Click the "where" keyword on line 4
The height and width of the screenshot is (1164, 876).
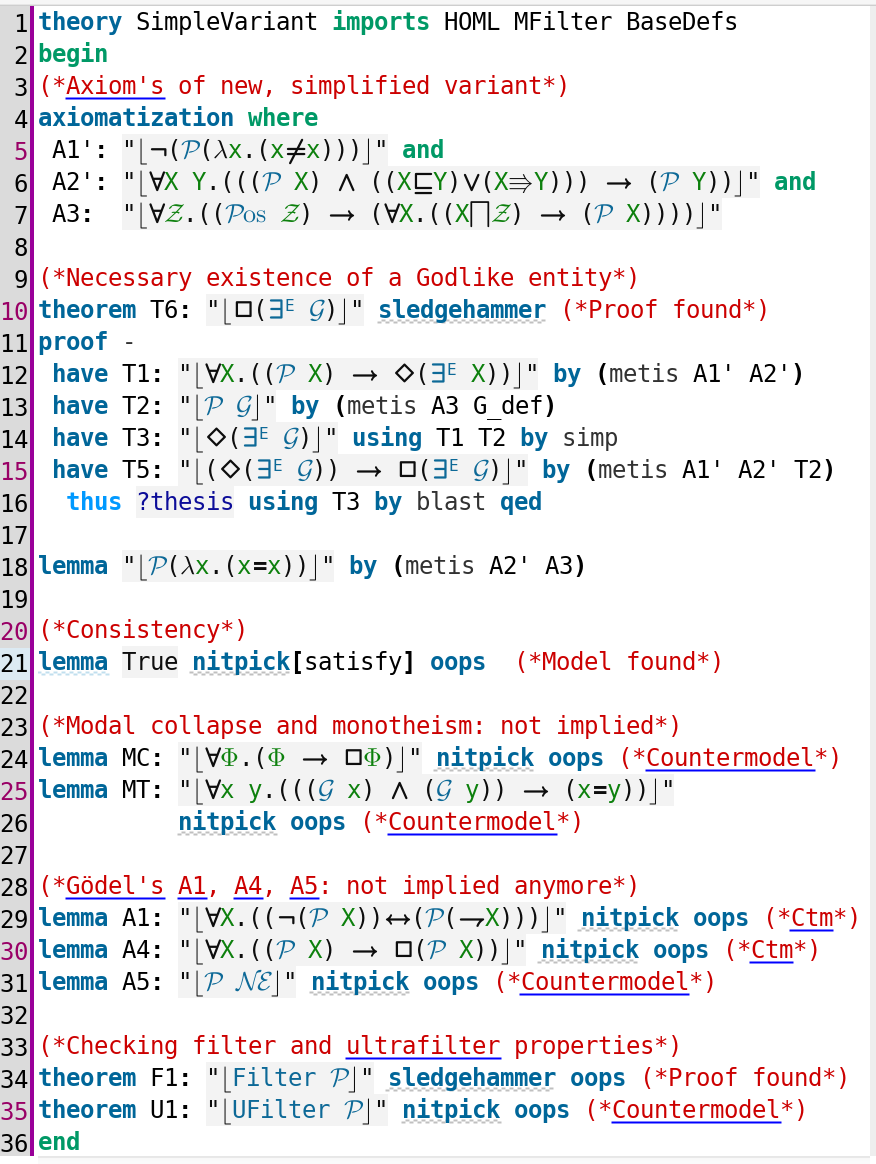point(283,117)
